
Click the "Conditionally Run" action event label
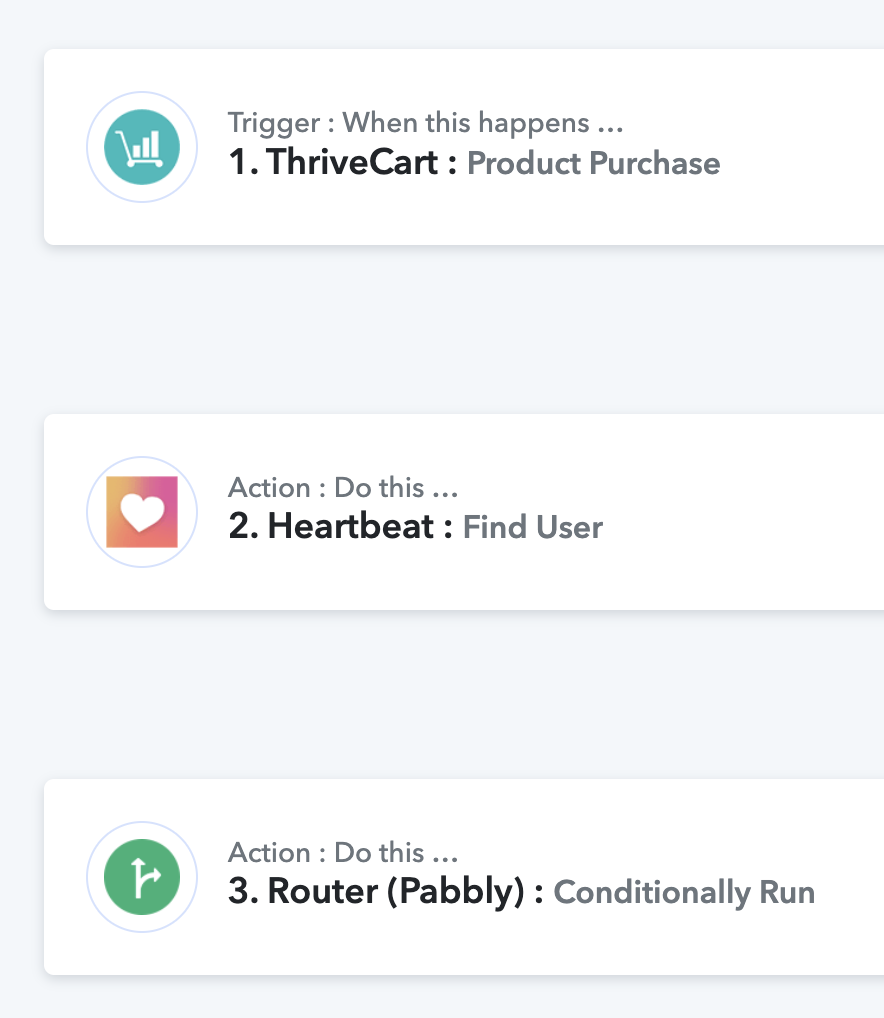684,893
